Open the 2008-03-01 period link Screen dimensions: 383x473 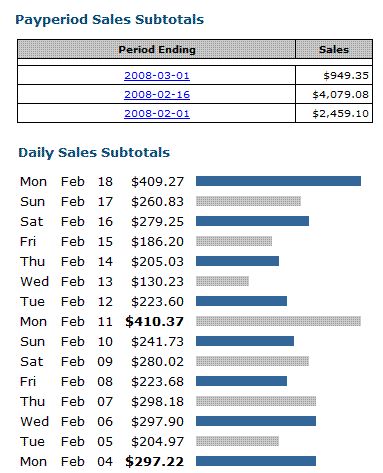pyautogui.click(x=157, y=75)
